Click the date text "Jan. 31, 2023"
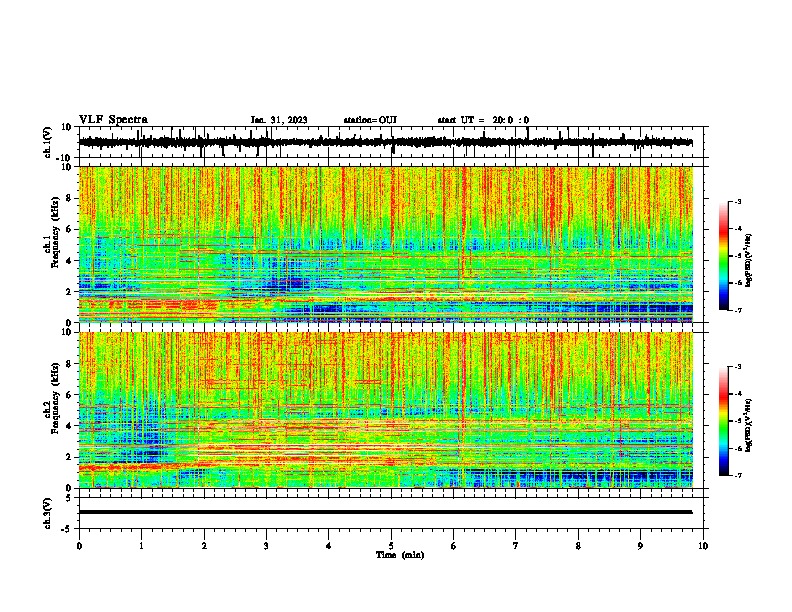The image size is (792, 612). [279, 120]
